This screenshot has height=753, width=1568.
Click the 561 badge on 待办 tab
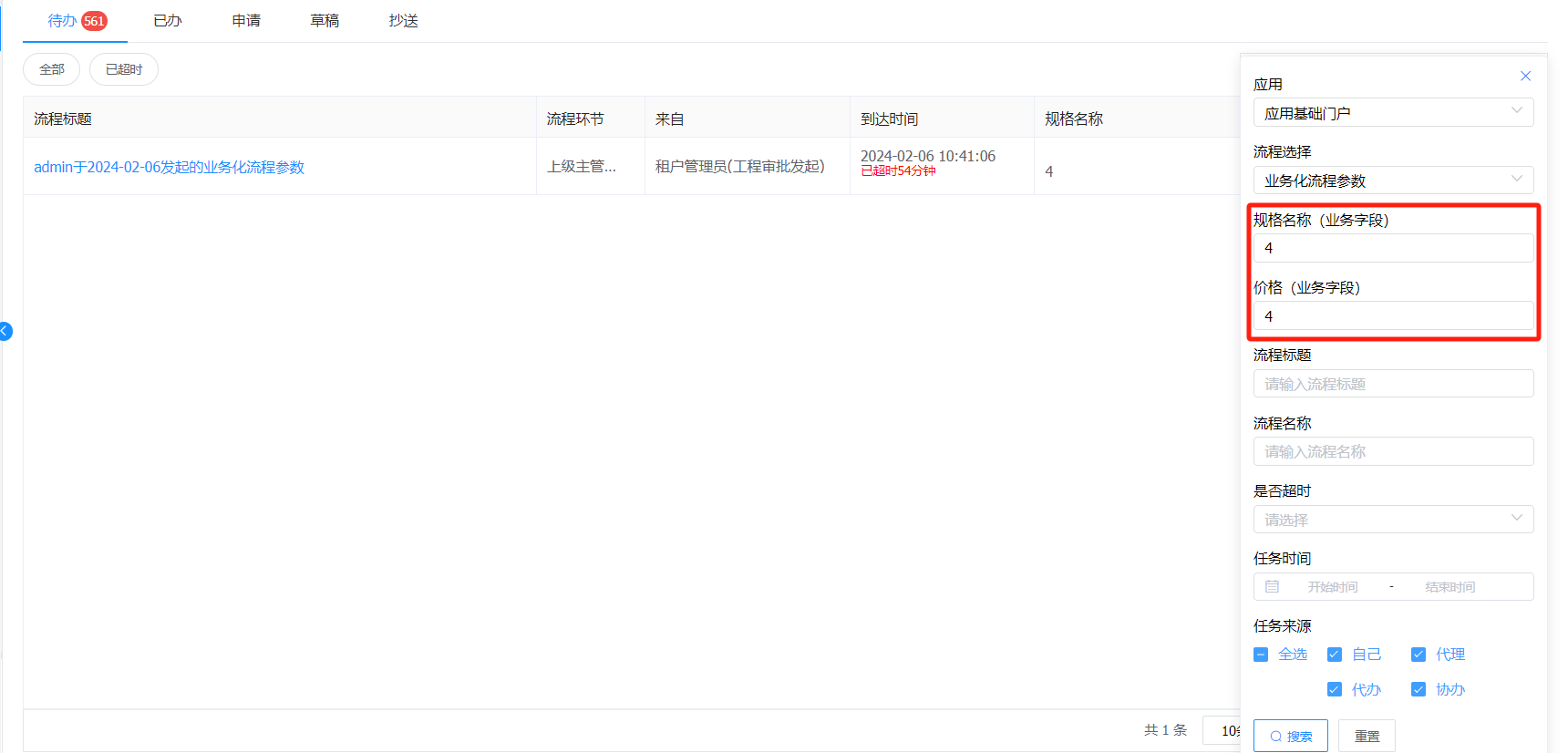pos(94,21)
